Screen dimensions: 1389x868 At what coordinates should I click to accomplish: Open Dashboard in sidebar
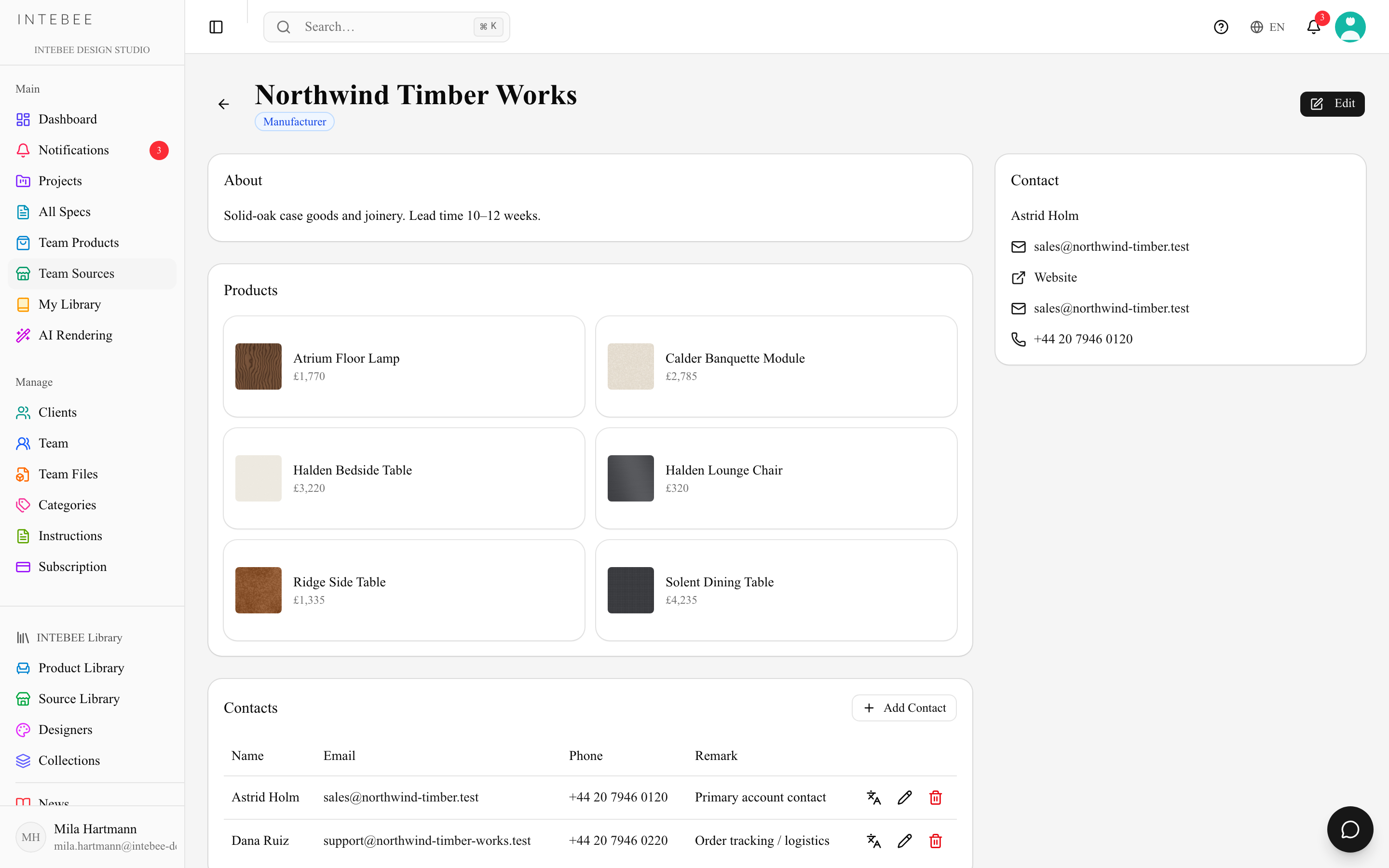92,120
